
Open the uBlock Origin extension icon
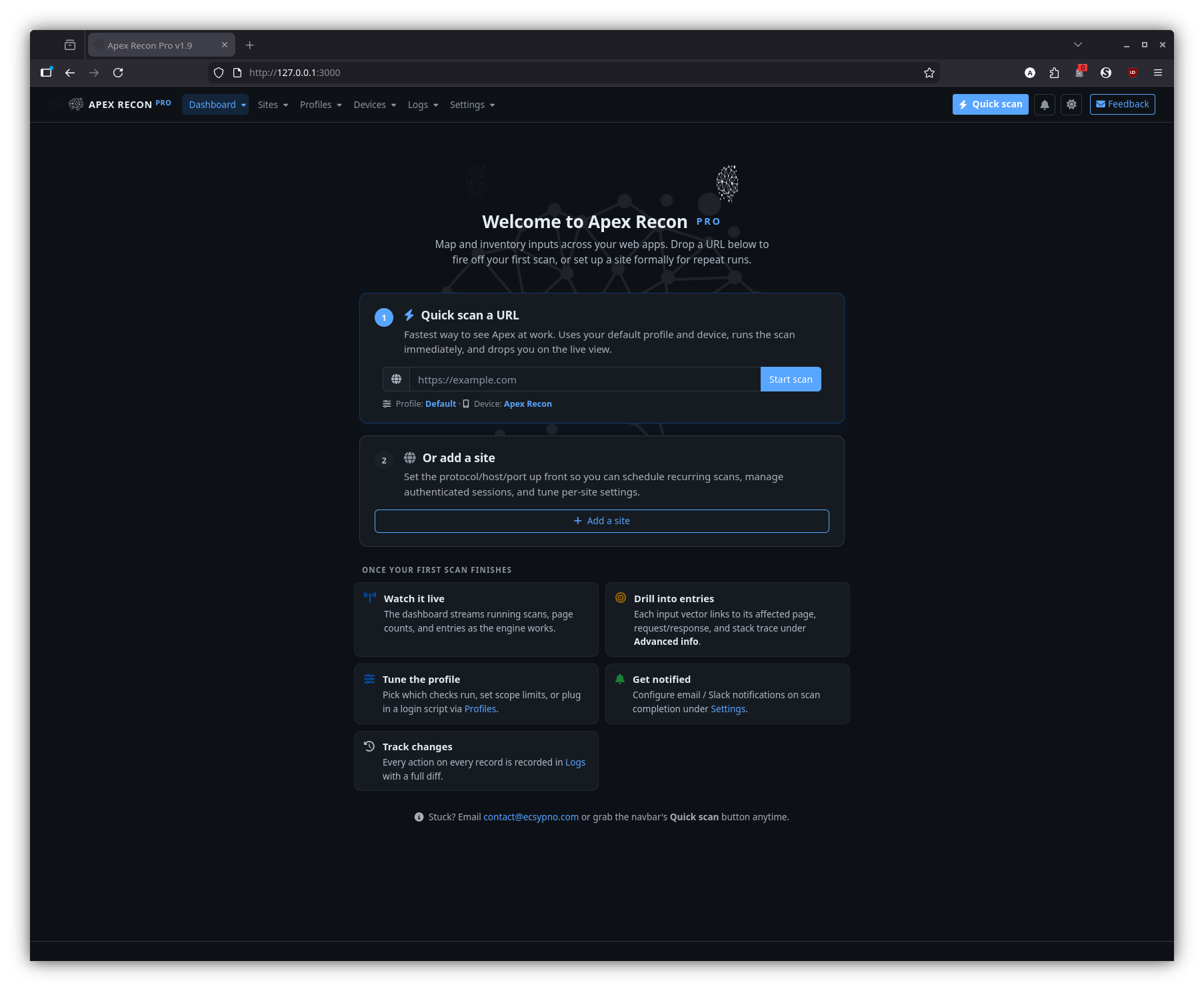tap(1132, 73)
